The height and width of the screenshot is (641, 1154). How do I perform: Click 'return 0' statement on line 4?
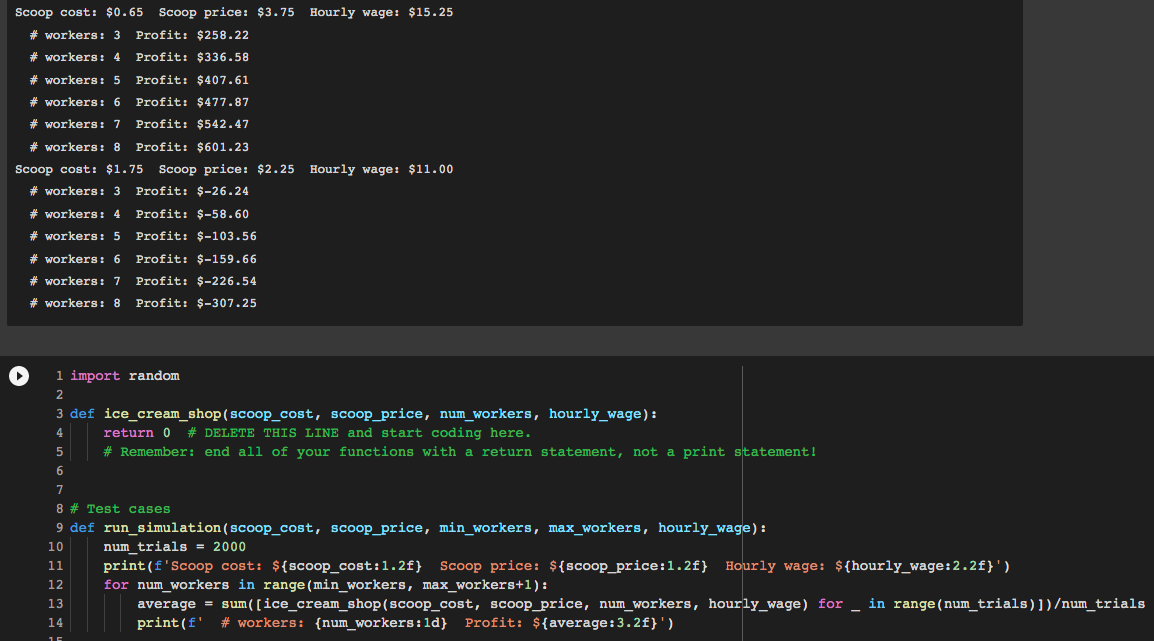tap(137, 433)
